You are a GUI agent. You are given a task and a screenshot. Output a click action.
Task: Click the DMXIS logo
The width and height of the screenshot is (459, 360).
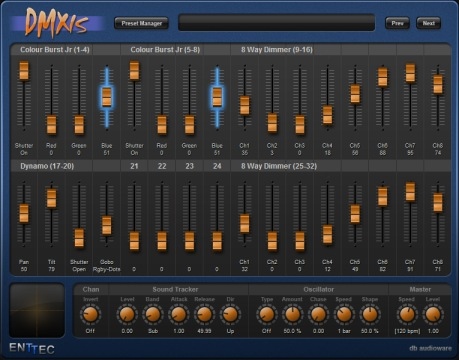click(x=57, y=23)
